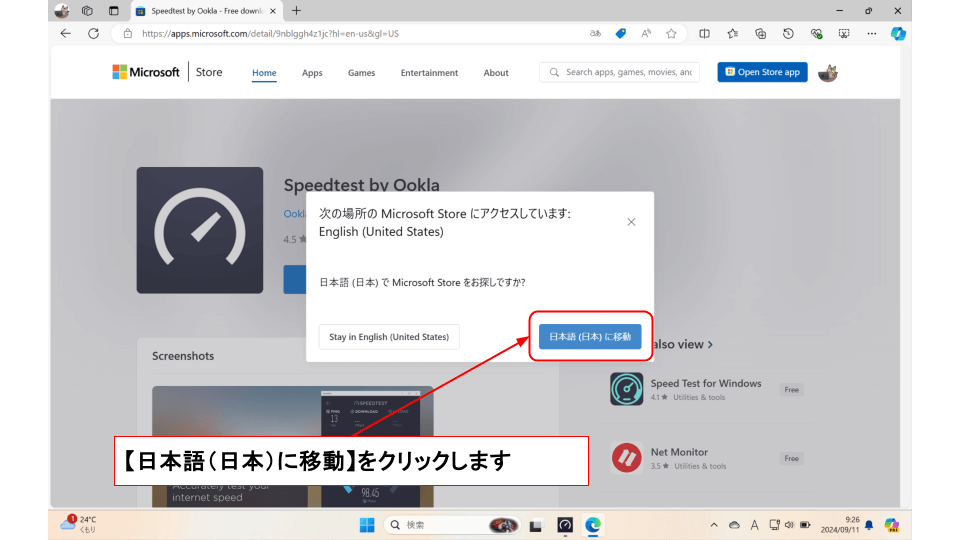
Task: Show hidden system tray icons
Action: click(714, 525)
